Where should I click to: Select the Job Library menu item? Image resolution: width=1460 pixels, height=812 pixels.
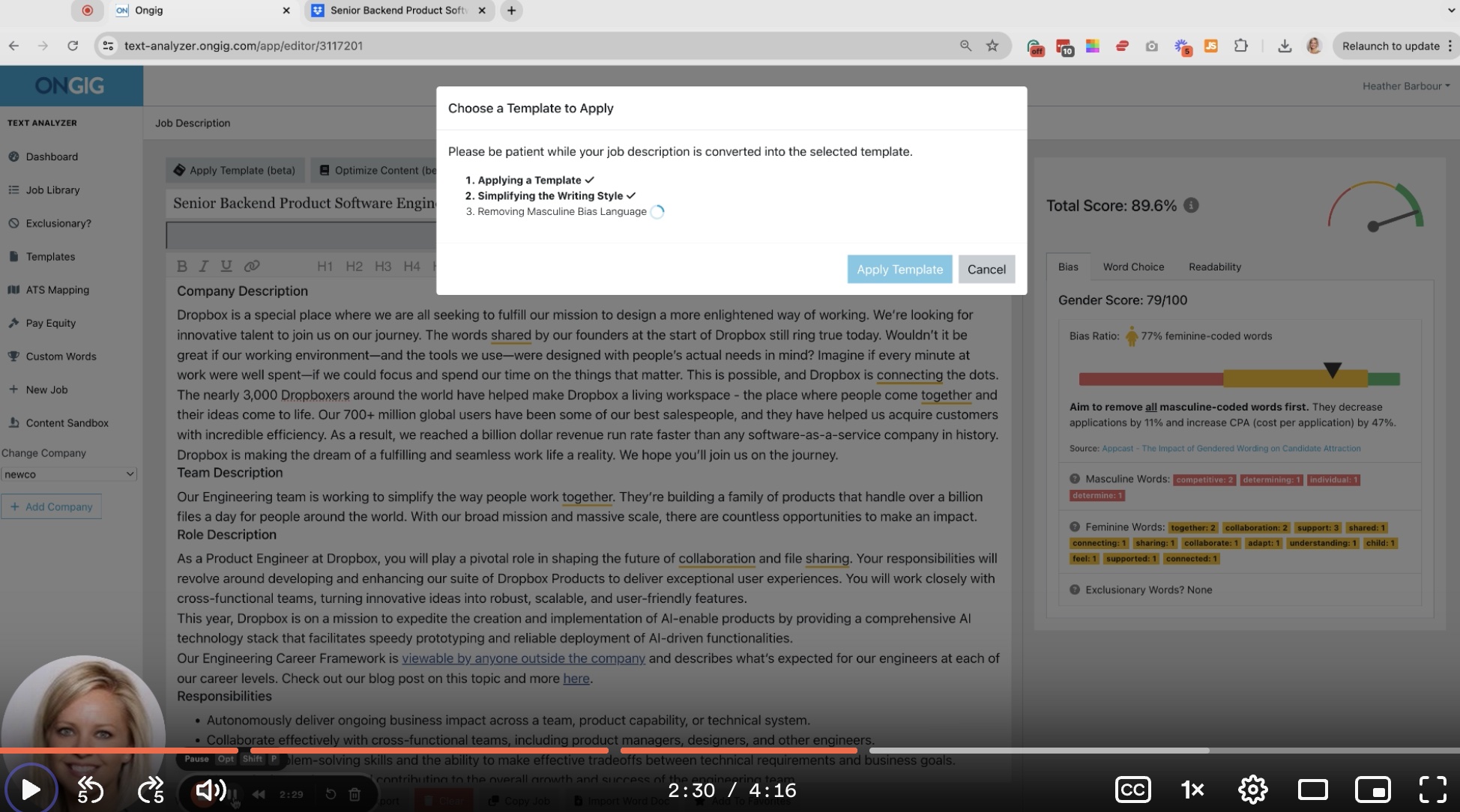53,190
